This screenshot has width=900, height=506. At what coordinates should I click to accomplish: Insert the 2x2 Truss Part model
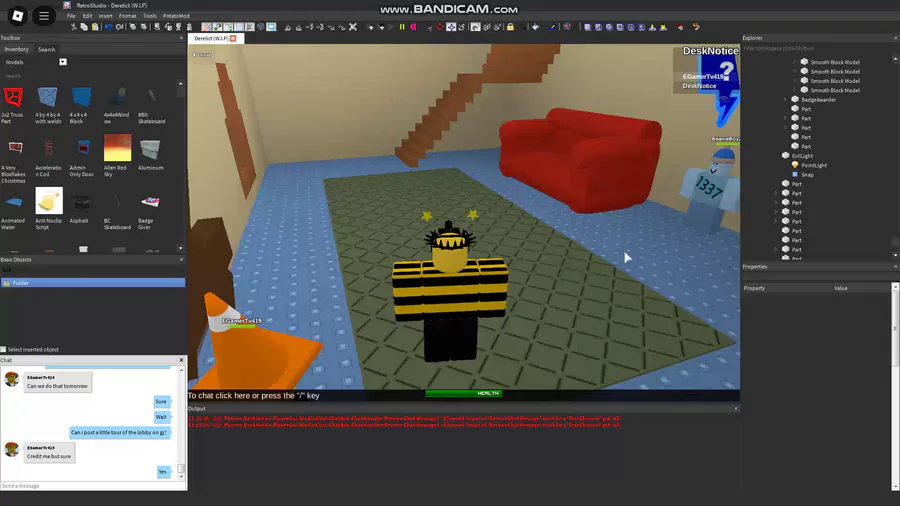13,105
